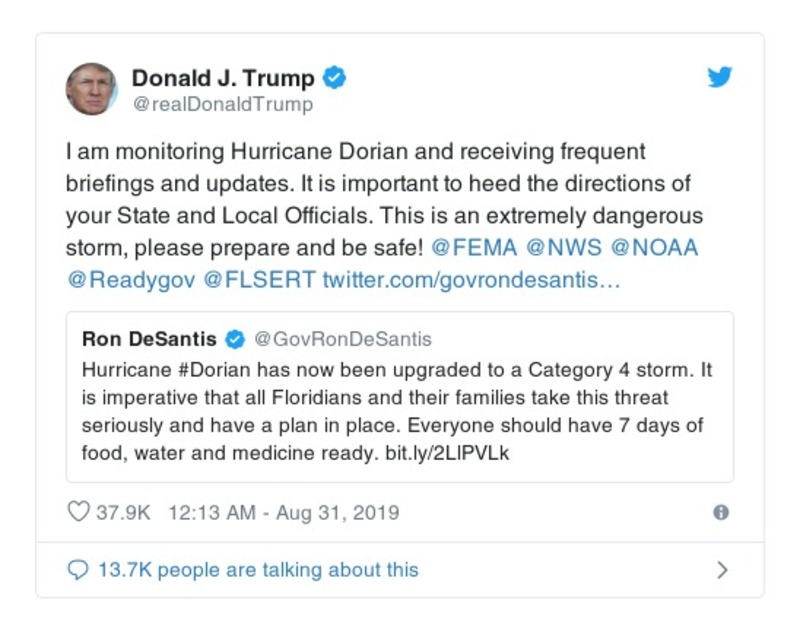Open the Donald J. Trump display name
The image size is (800, 632).
pos(223,78)
